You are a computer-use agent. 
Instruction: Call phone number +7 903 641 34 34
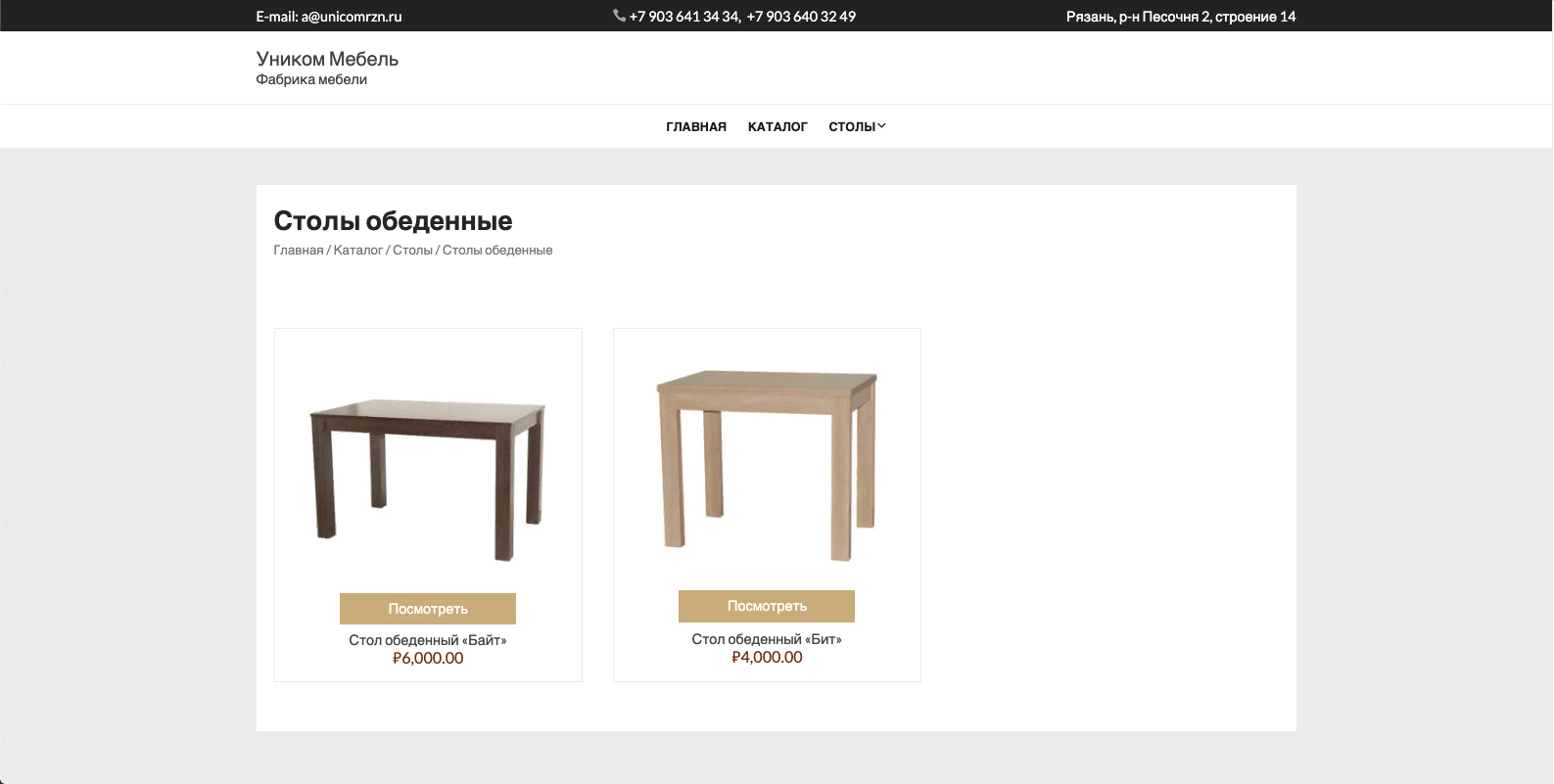[x=684, y=17]
